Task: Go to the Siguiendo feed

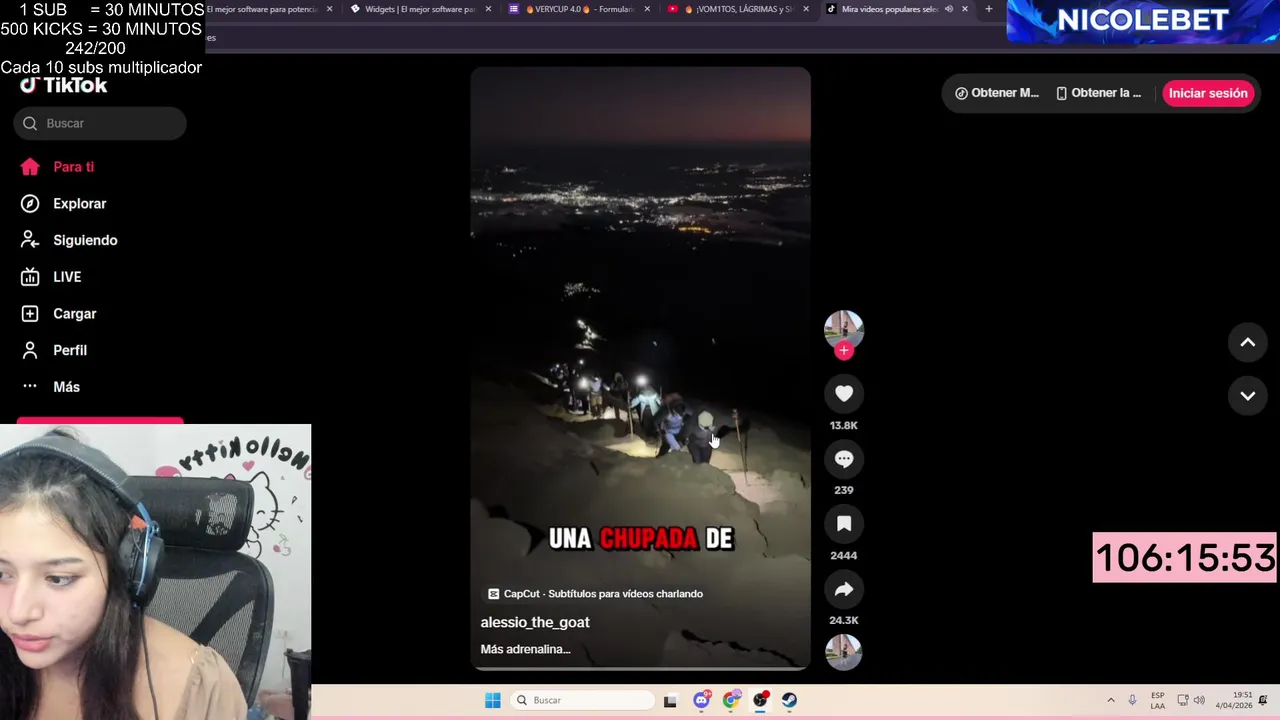Action: tap(70, 240)
